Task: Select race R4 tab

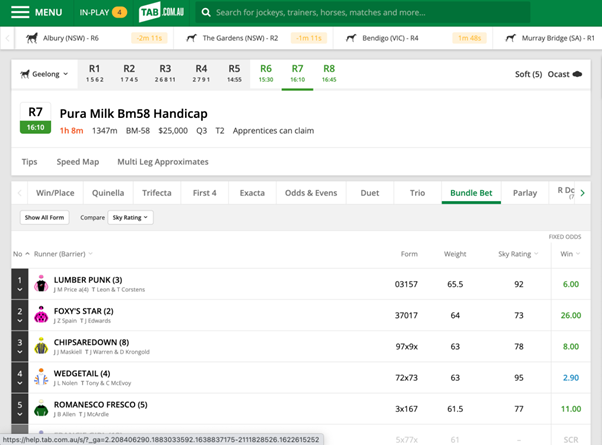Action: pyautogui.click(x=201, y=73)
